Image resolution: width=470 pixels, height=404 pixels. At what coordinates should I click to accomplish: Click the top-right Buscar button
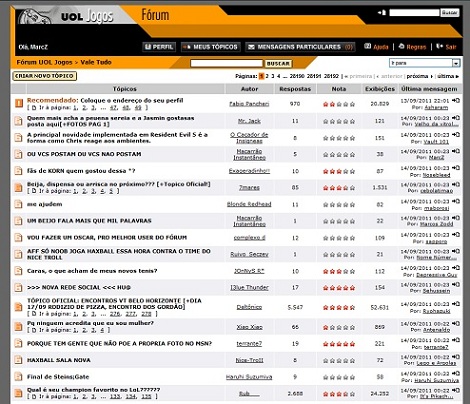click(x=449, y=13)
